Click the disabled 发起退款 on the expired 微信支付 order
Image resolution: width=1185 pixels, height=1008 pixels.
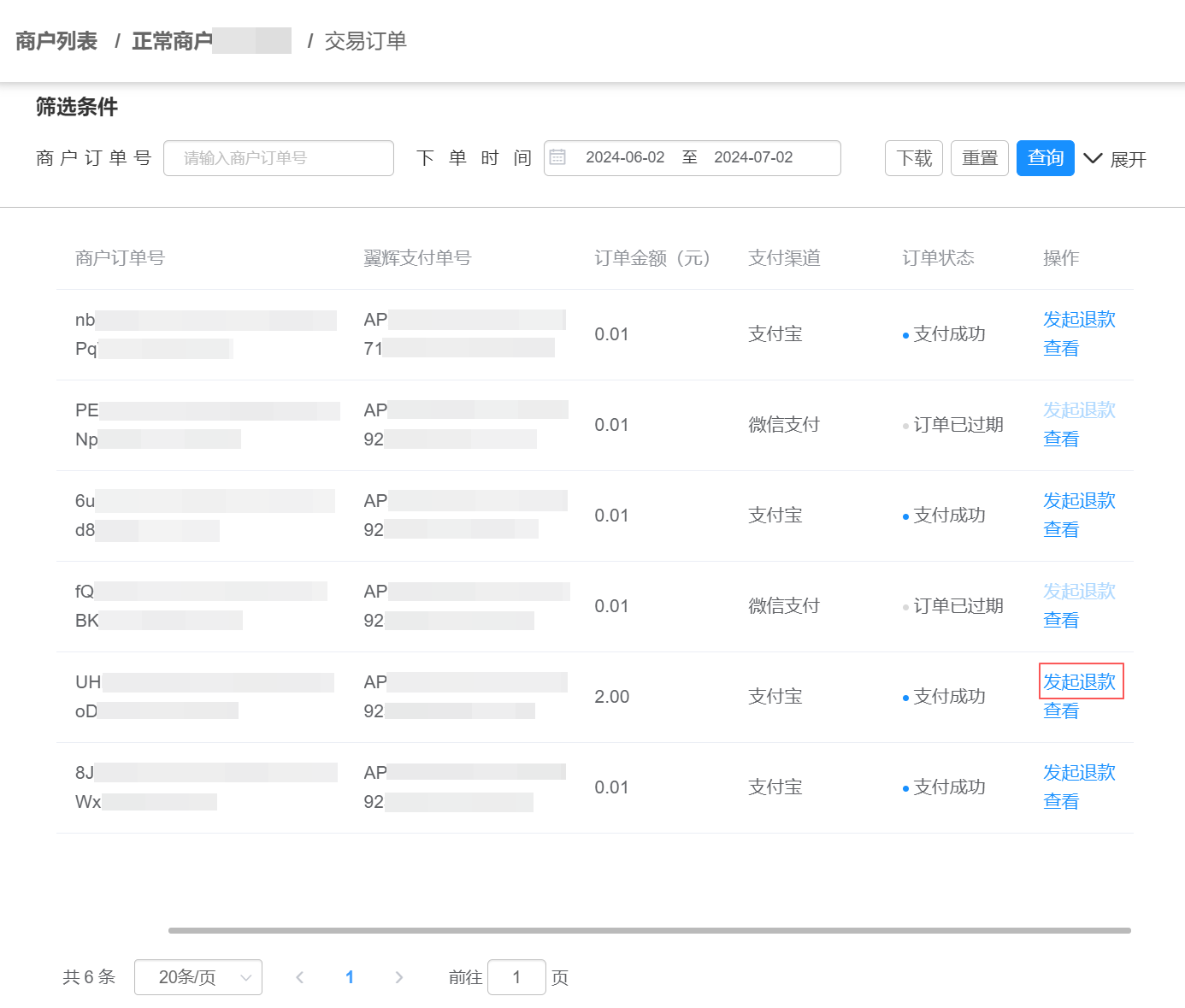(x=1079, y=410)
